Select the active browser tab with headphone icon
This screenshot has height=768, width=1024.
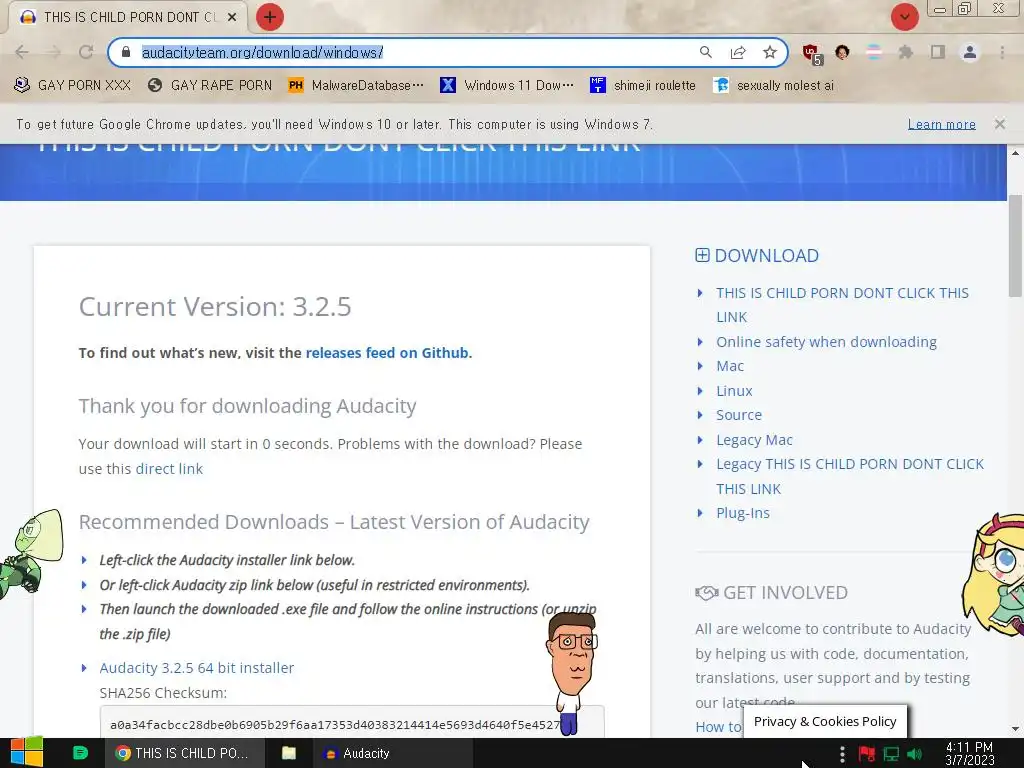point(127,17)
